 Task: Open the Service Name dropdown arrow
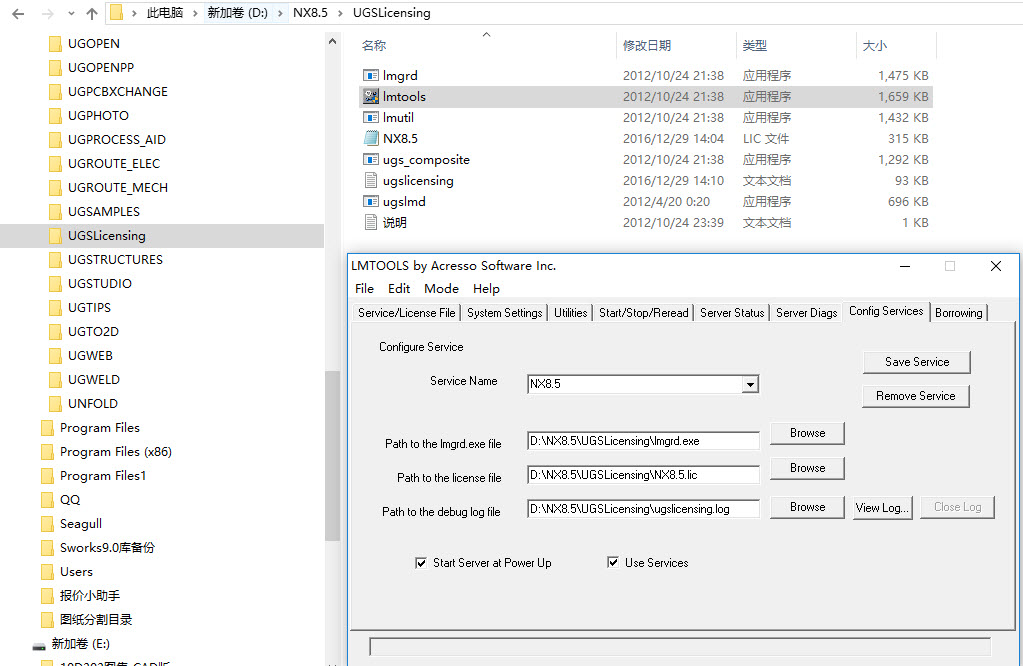(x=750, y=384)
